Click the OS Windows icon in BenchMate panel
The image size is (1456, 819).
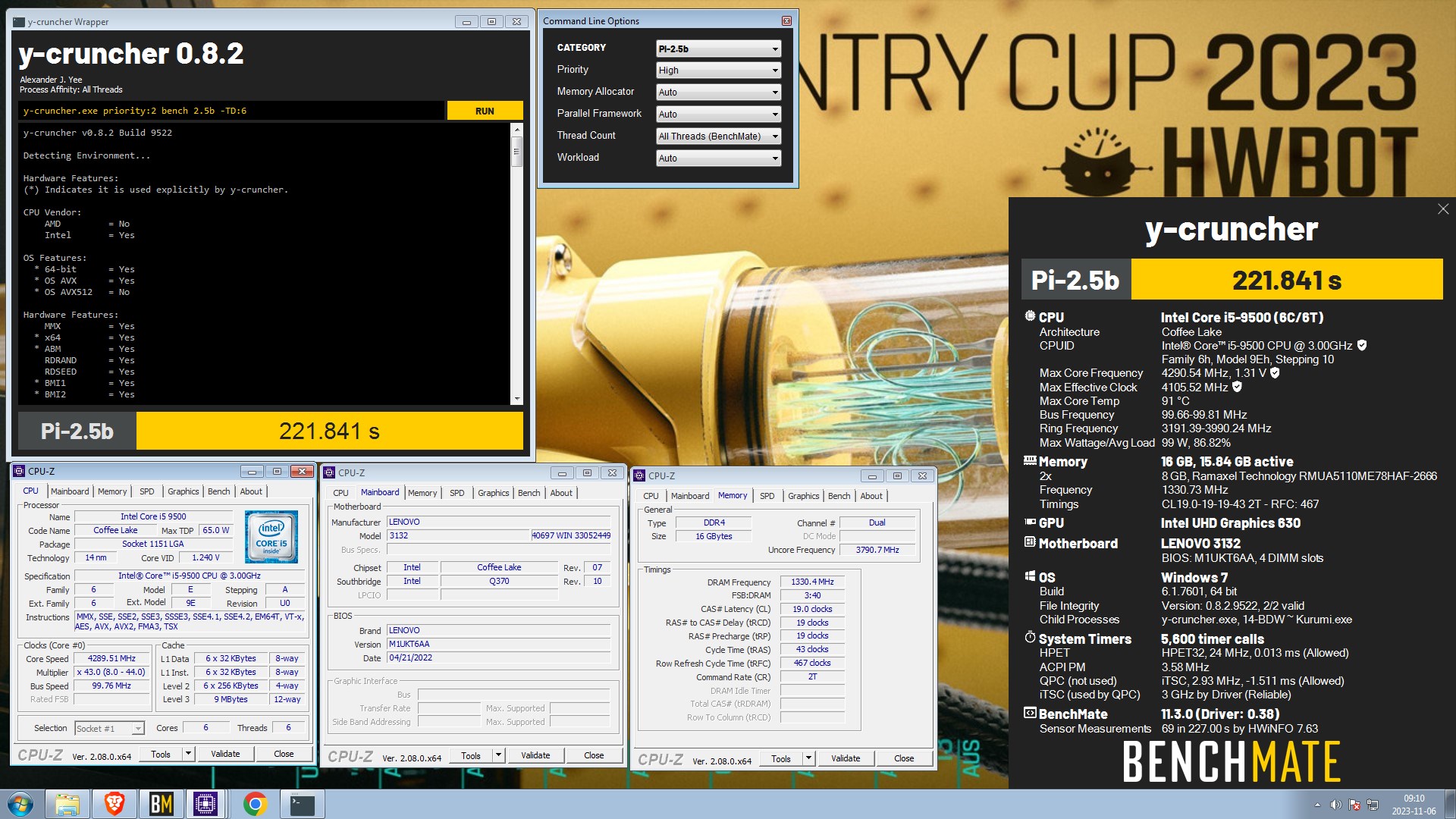point(1030,576)
